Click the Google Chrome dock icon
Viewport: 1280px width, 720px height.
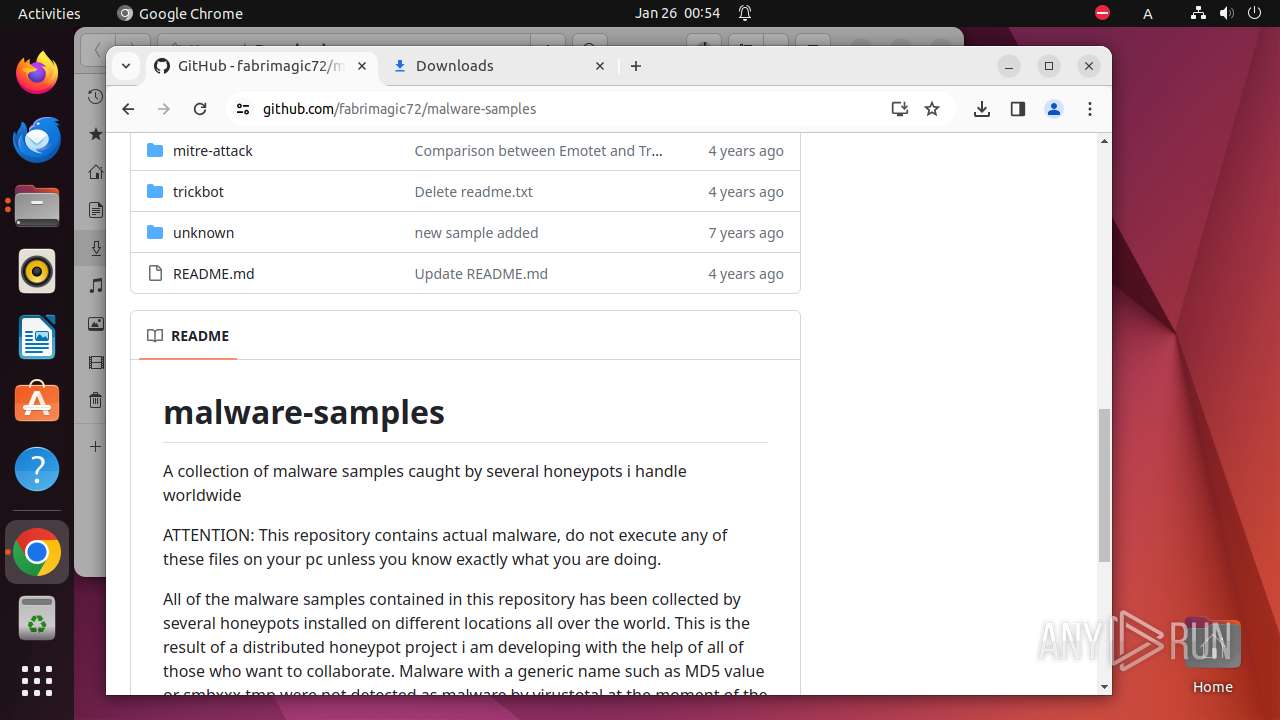click(37, 552)
